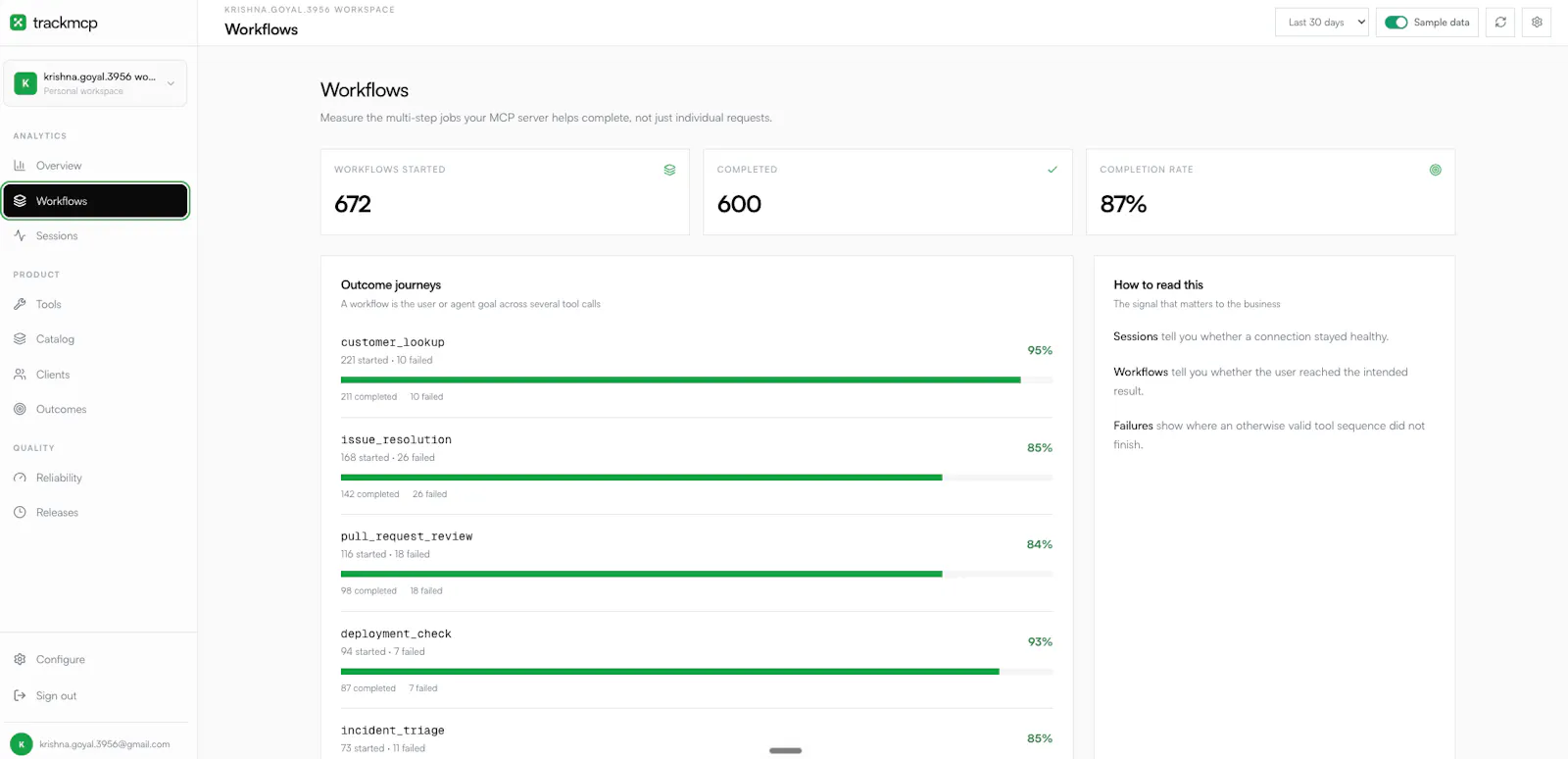Click the 672 workflows started value
The width and height of the screenshot is (1568, 759).
tap(353, 204)
